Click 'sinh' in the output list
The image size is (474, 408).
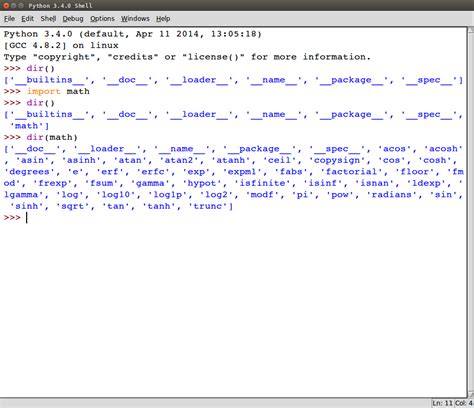tap(27, 206)
